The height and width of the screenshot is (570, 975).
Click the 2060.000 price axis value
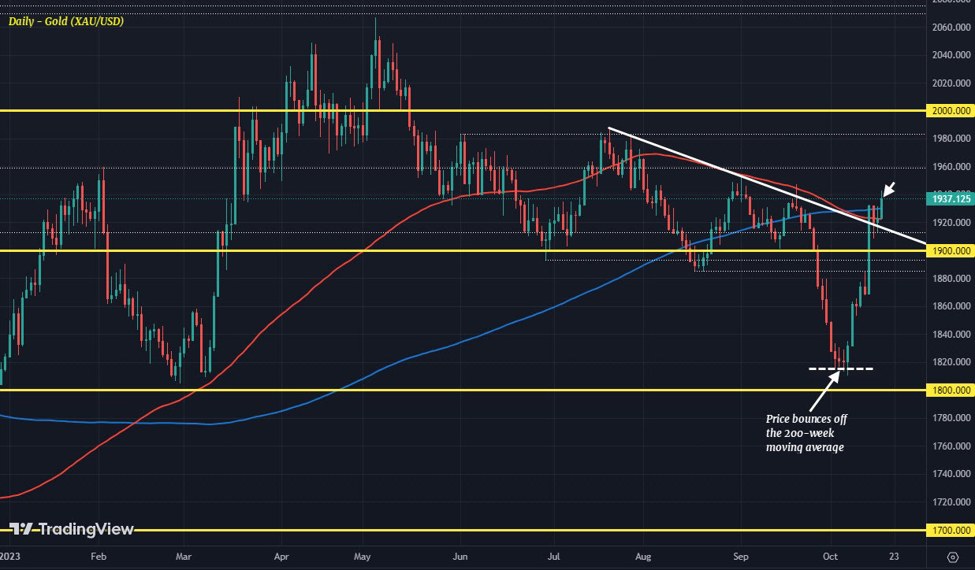(951, 27)
